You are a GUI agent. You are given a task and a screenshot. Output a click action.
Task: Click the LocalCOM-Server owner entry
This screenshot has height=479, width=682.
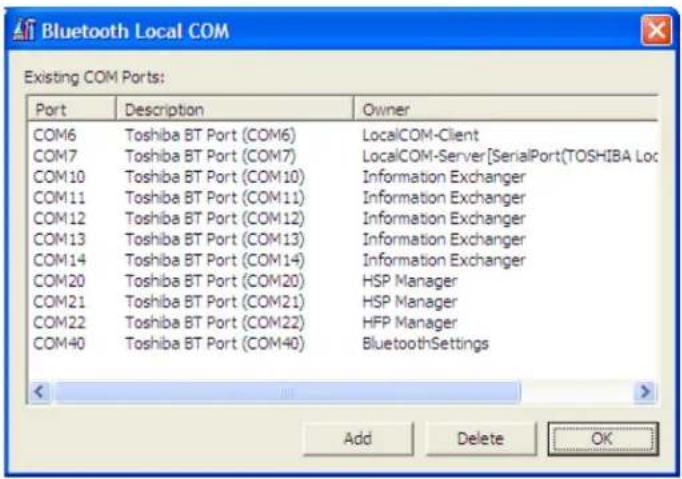(x=510, y=156)
